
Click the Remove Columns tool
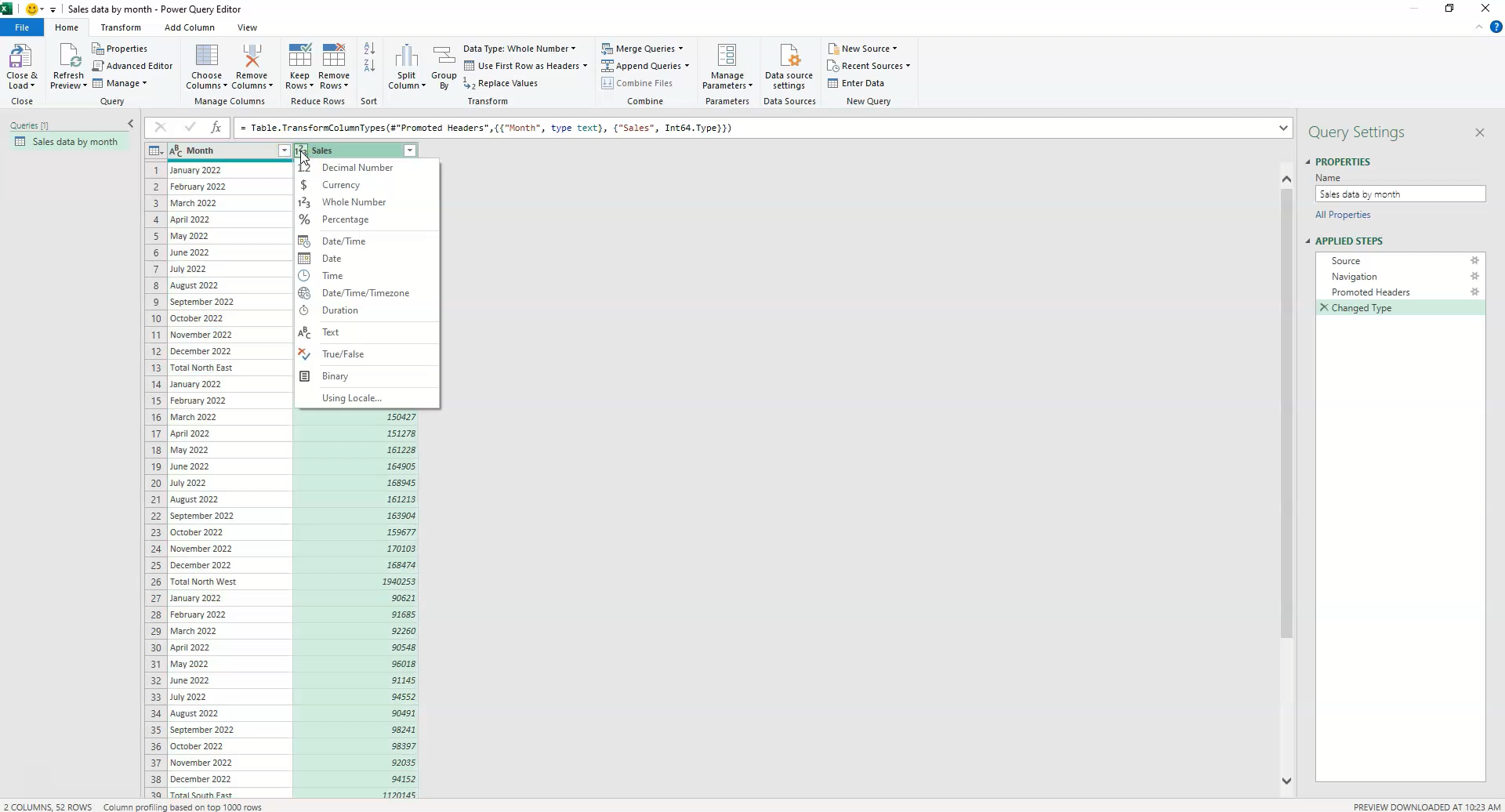(252, 67)
